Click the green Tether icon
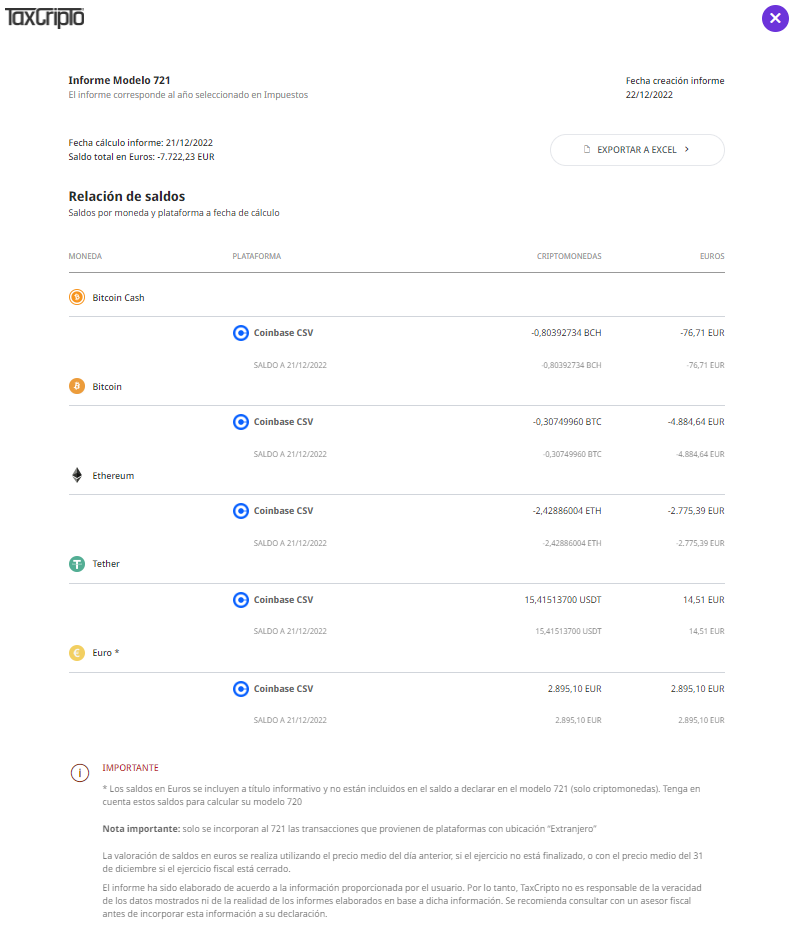Viewport: 799px width, 928px height. coord(77,564)
